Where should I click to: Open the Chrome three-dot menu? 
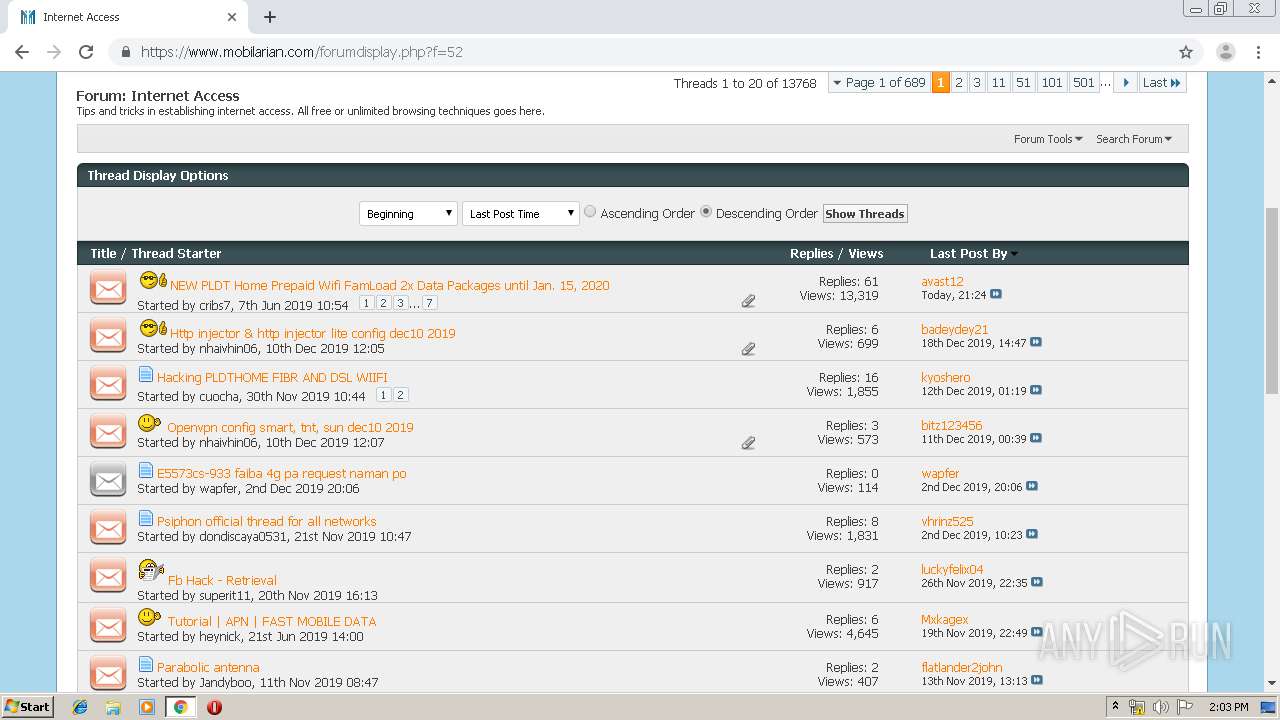(1257, 52)
